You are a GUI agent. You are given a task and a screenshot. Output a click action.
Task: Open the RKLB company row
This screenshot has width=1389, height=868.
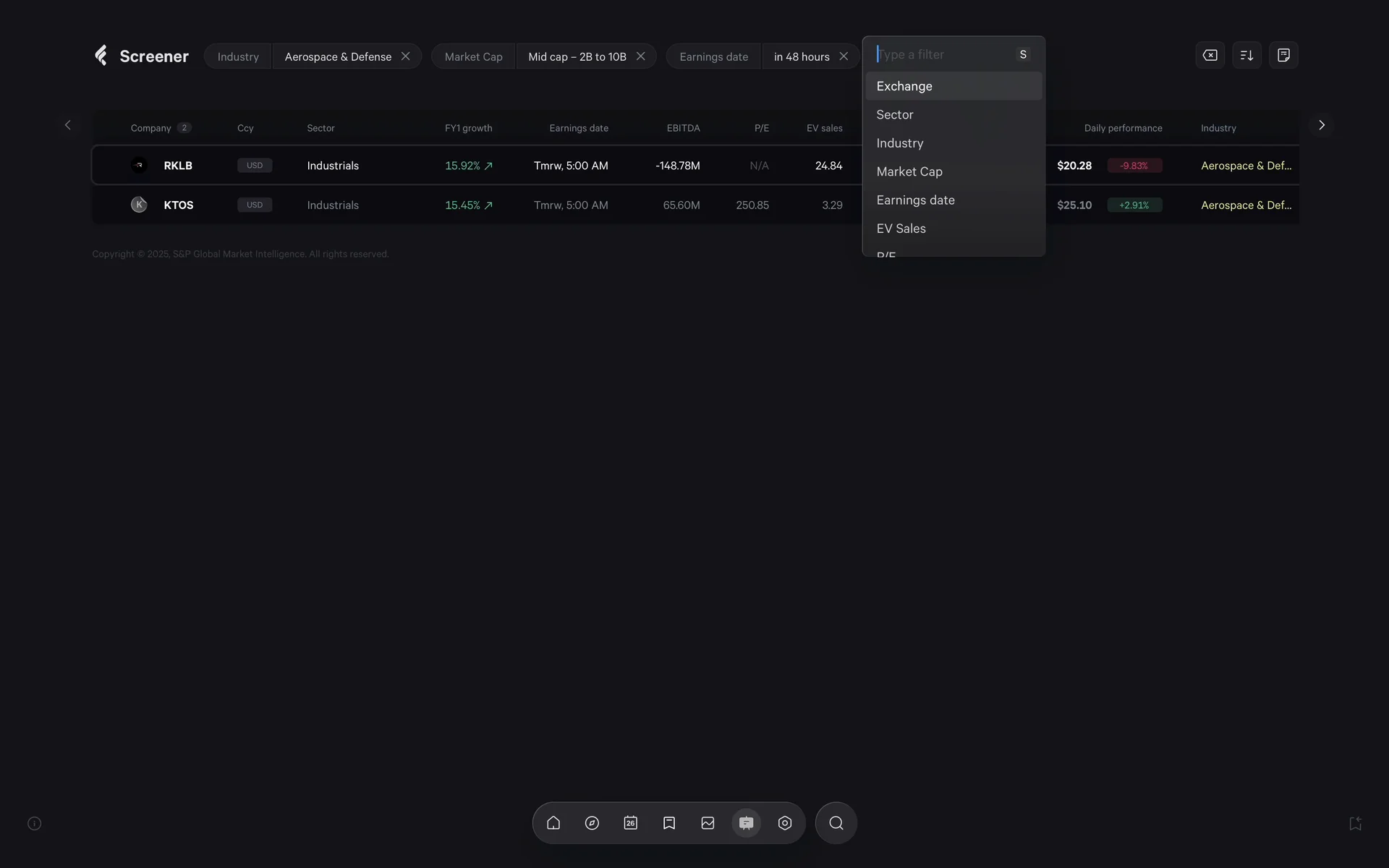[x=178, y=166]
